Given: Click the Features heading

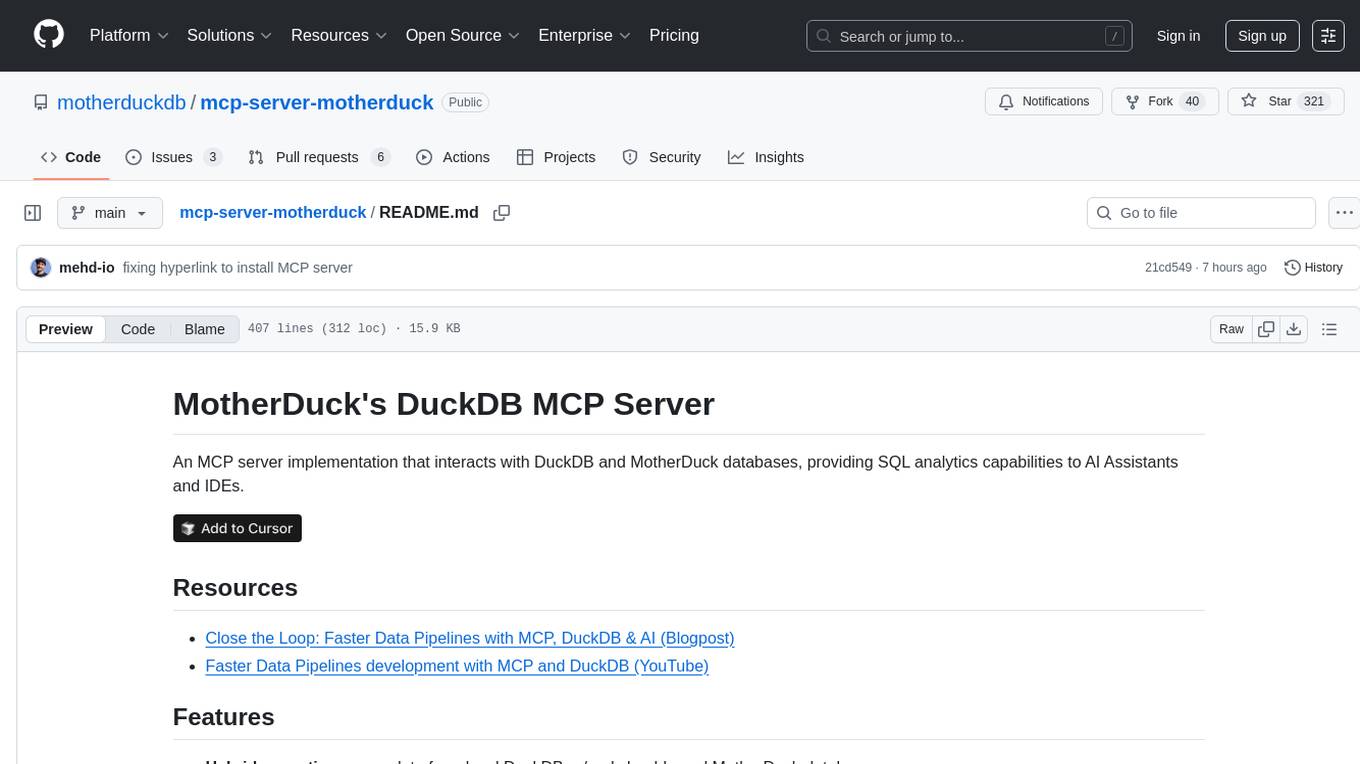Looking at the screenshot, I should 224,717.
